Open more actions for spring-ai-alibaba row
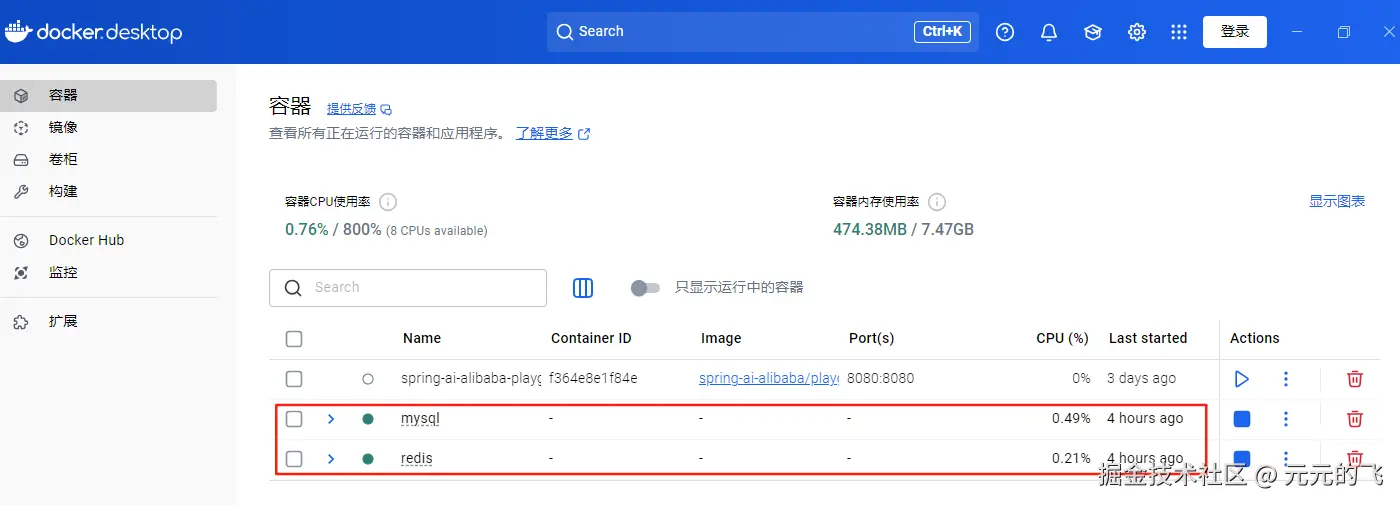The height and width of the screenshot is (505, 1400). pyautogui.click(x=1286, y=379)
